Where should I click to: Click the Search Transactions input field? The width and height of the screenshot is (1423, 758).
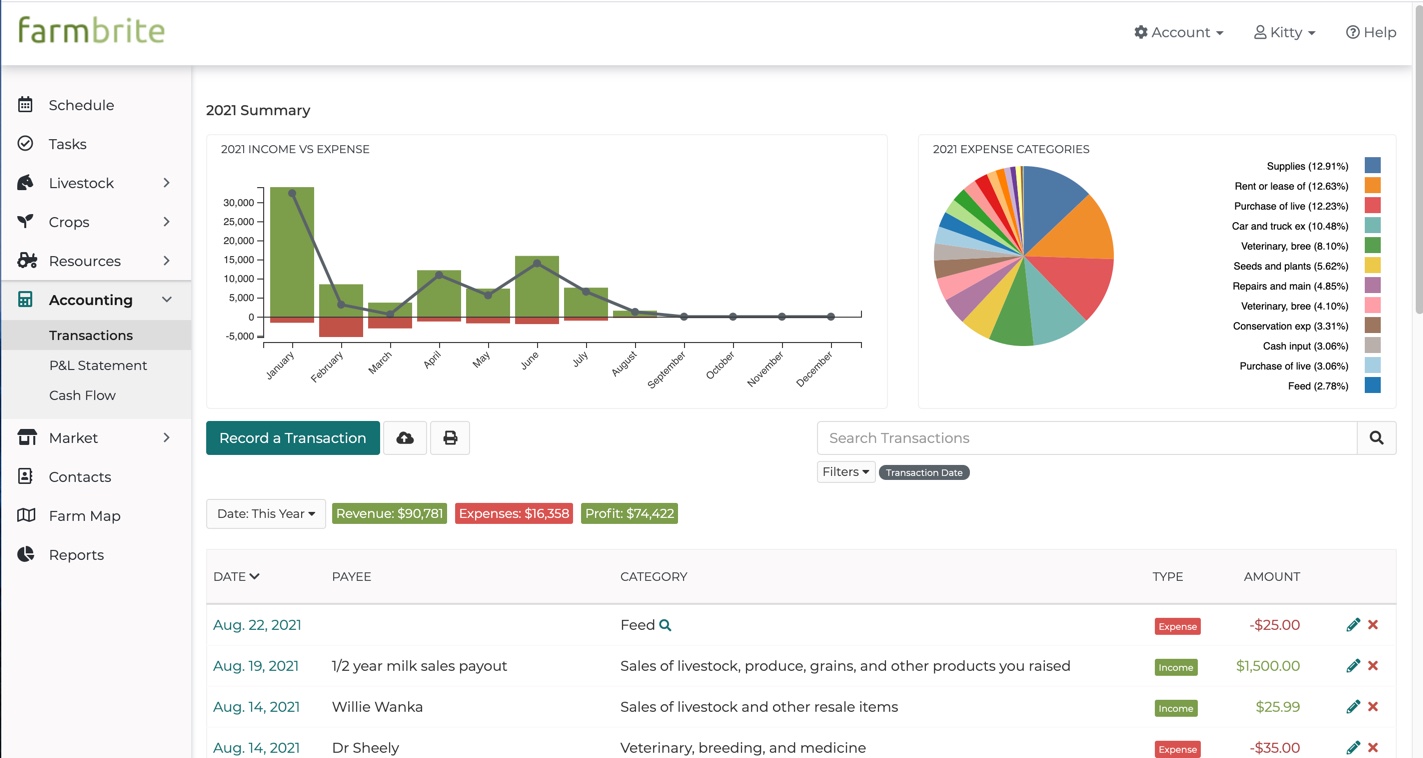click(x=1087, y=438)
